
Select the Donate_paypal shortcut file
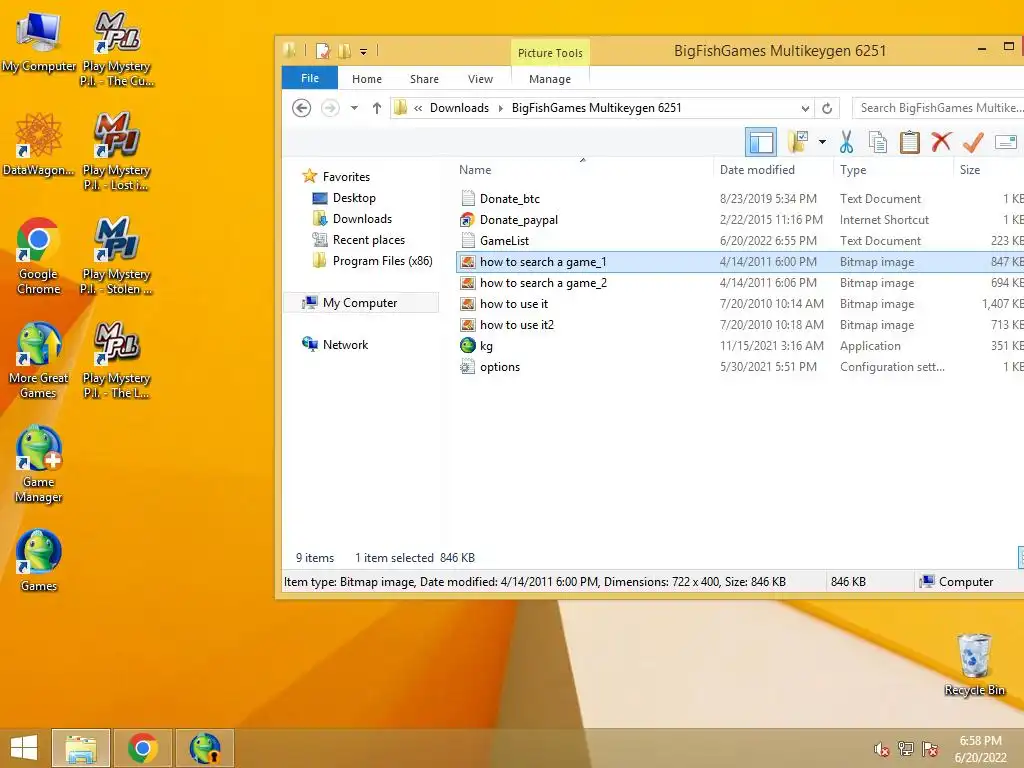[519, 219]
